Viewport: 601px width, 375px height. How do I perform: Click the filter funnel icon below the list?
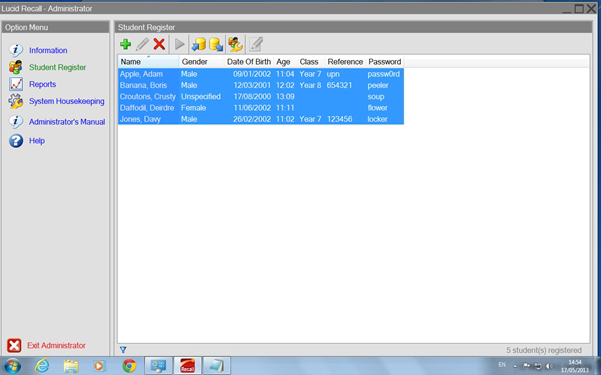pyautogui.click(x=123, y=350)
